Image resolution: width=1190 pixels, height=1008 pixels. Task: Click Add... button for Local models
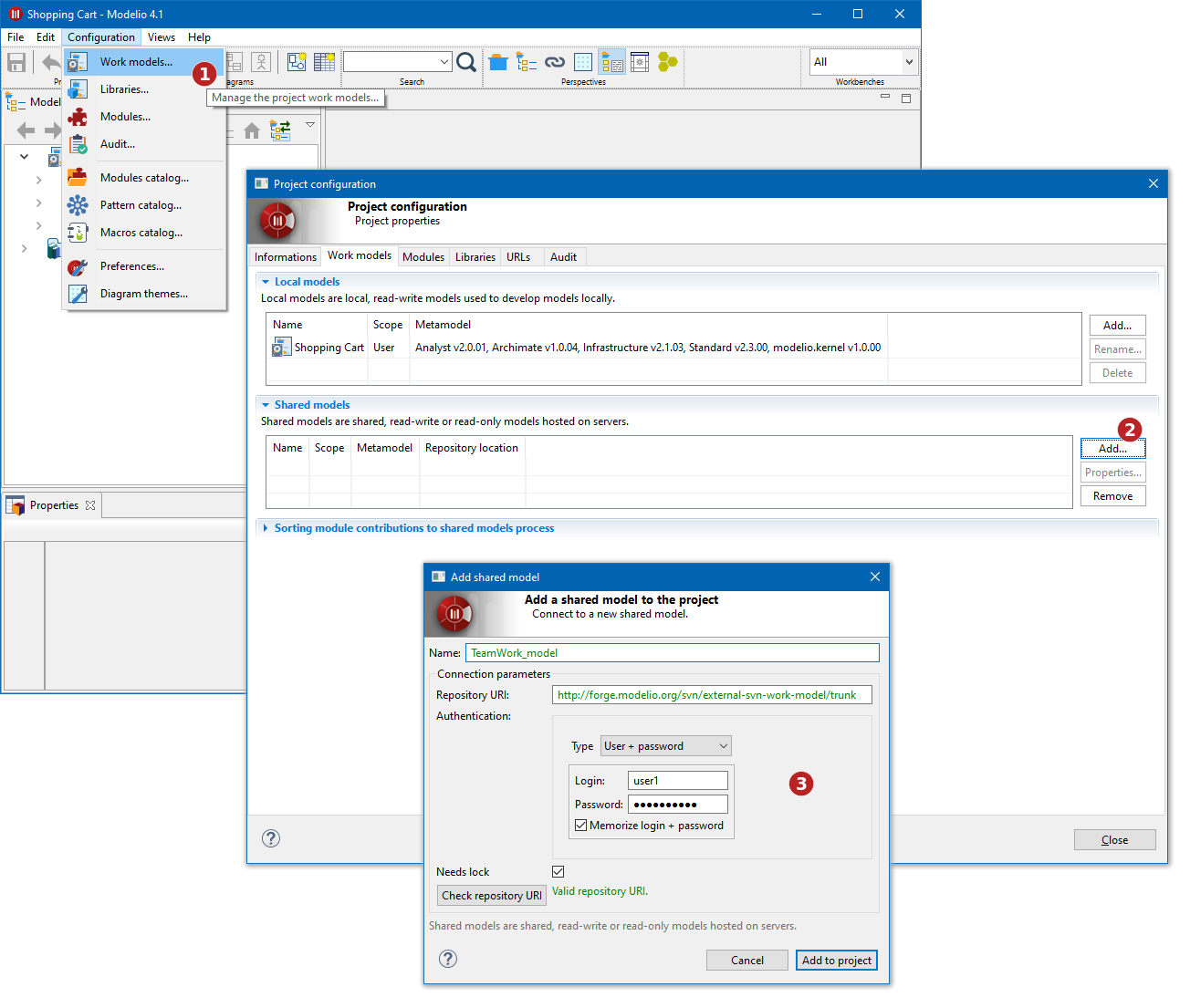pos(1117,326)
